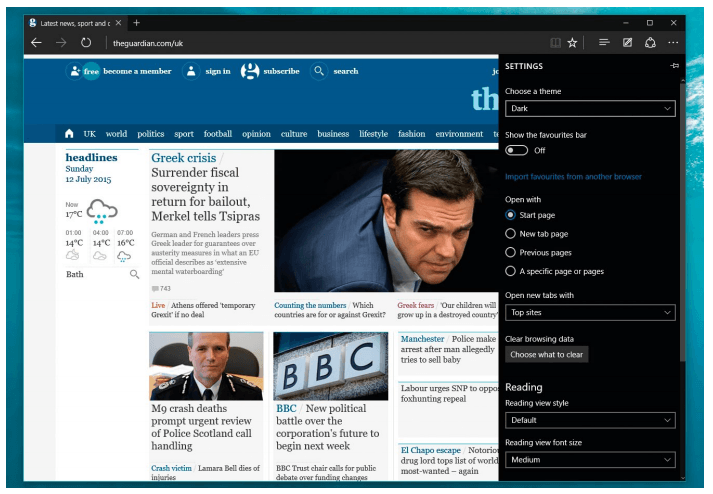The image size is (713, 494).
Task: Click the Tsipras article photo
Action: coord(386,221)
